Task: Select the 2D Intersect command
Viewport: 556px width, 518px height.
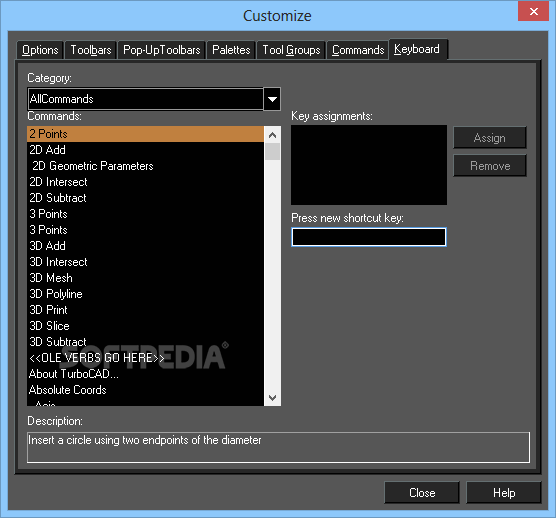Action: 145,182
